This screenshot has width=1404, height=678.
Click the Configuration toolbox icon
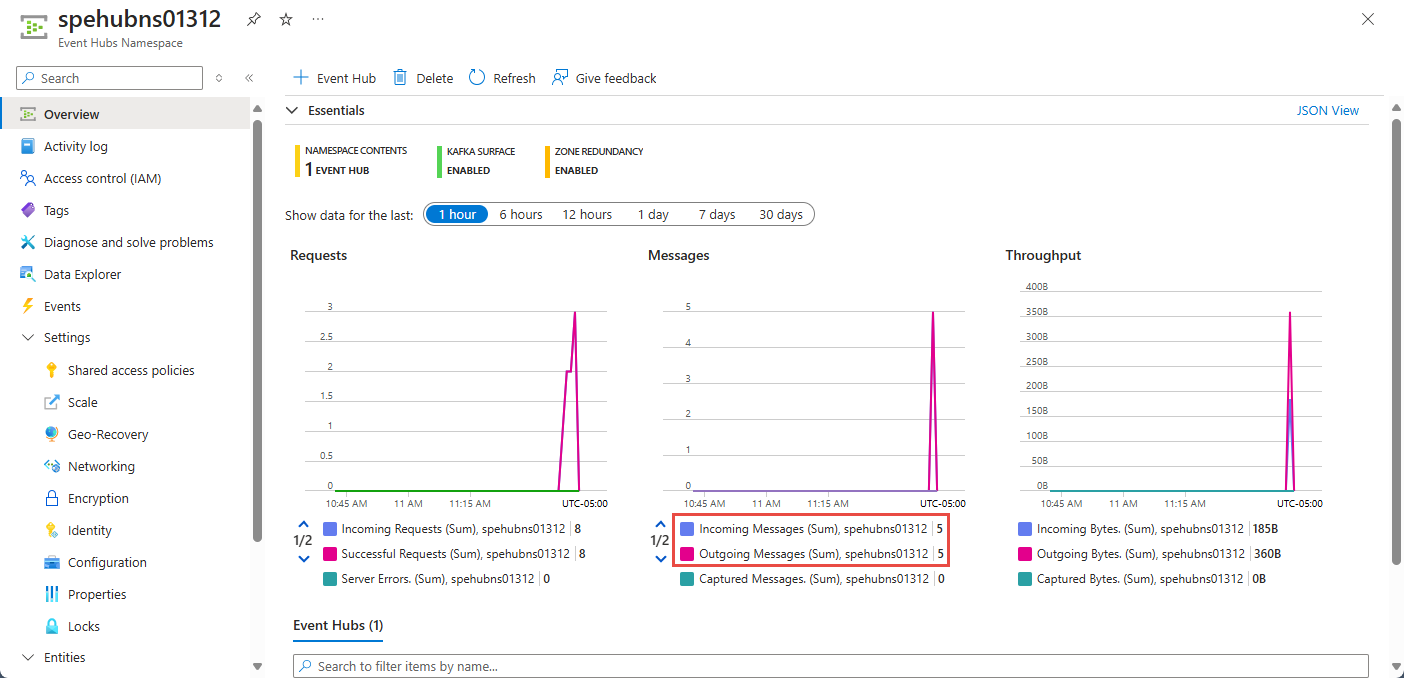(x=52, y=562)
